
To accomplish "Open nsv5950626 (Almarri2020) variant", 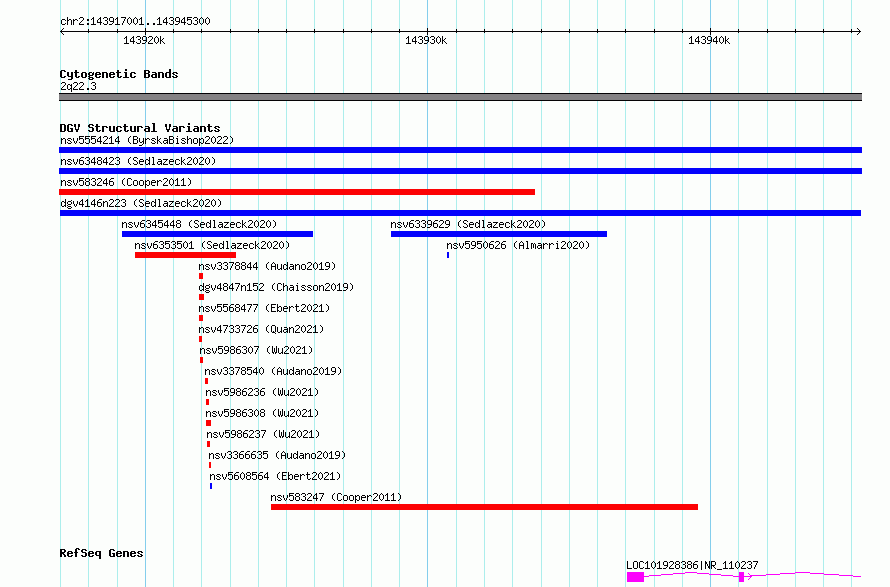I will [x=518, y=245].
